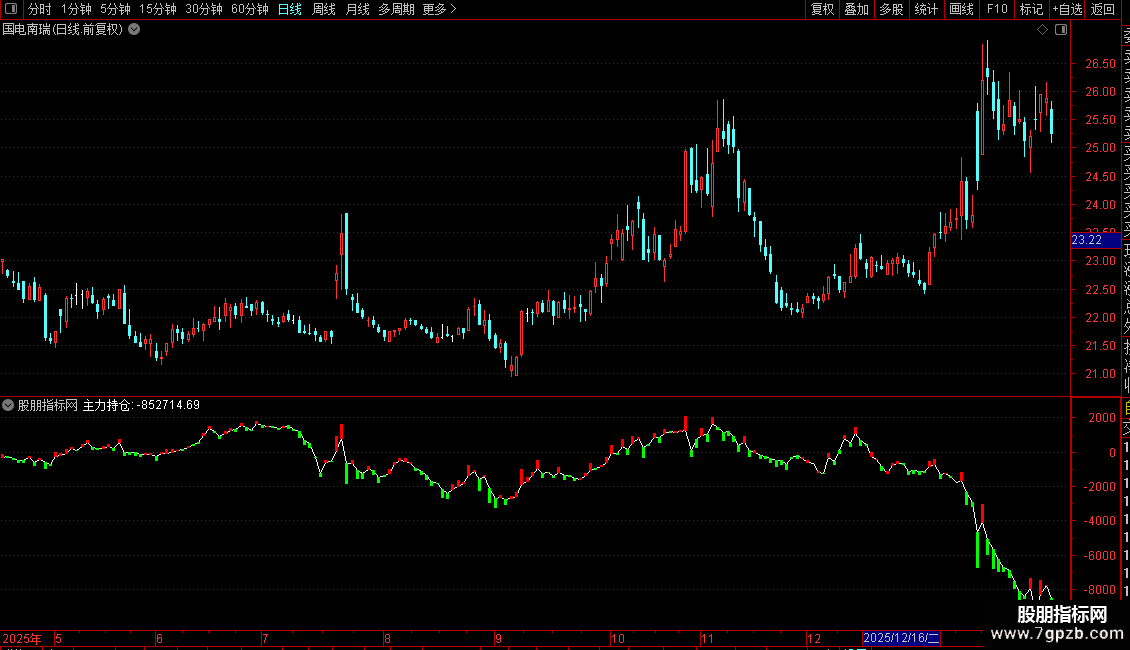
Task: Open F10 company information
Action: pos(997,9)
